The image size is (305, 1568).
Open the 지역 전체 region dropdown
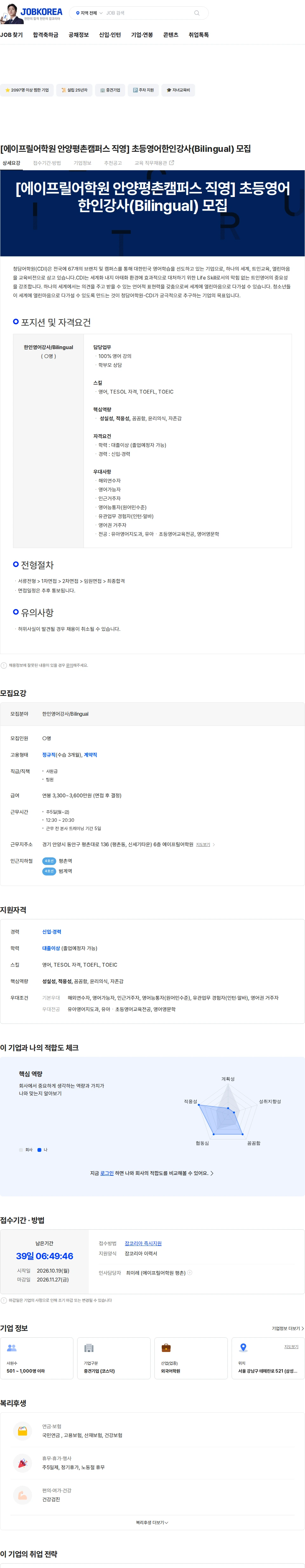pyautogui.click(x=89, y=13)
